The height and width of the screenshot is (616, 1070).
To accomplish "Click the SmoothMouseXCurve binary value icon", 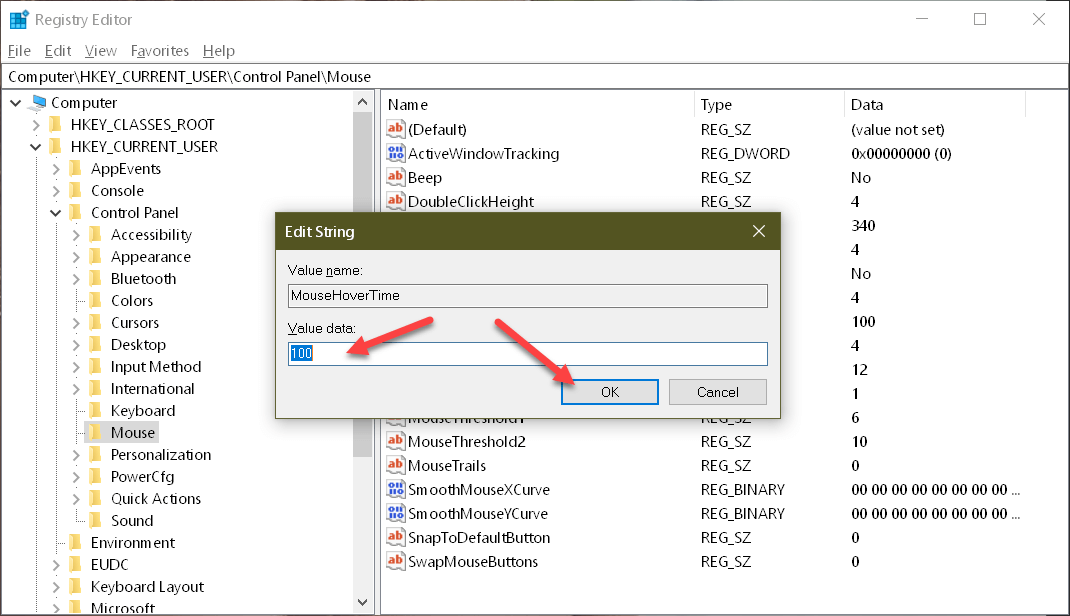I will (396, 488).
